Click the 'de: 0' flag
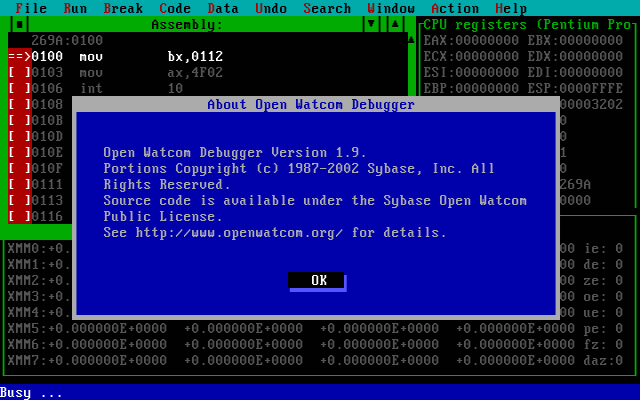Viewport: 640px width, 400px height. [x=603, y=264]
